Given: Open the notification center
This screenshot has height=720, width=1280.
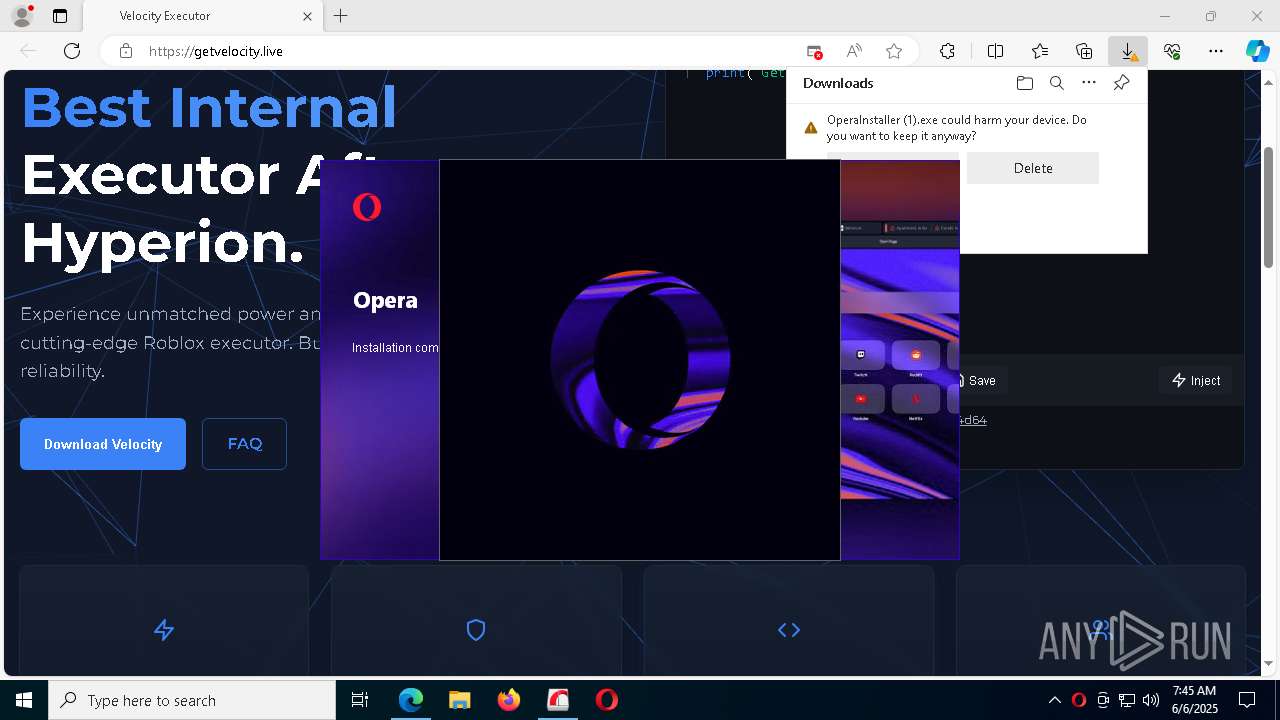Looking at the screenshot, I should (x=1247, y=700).
